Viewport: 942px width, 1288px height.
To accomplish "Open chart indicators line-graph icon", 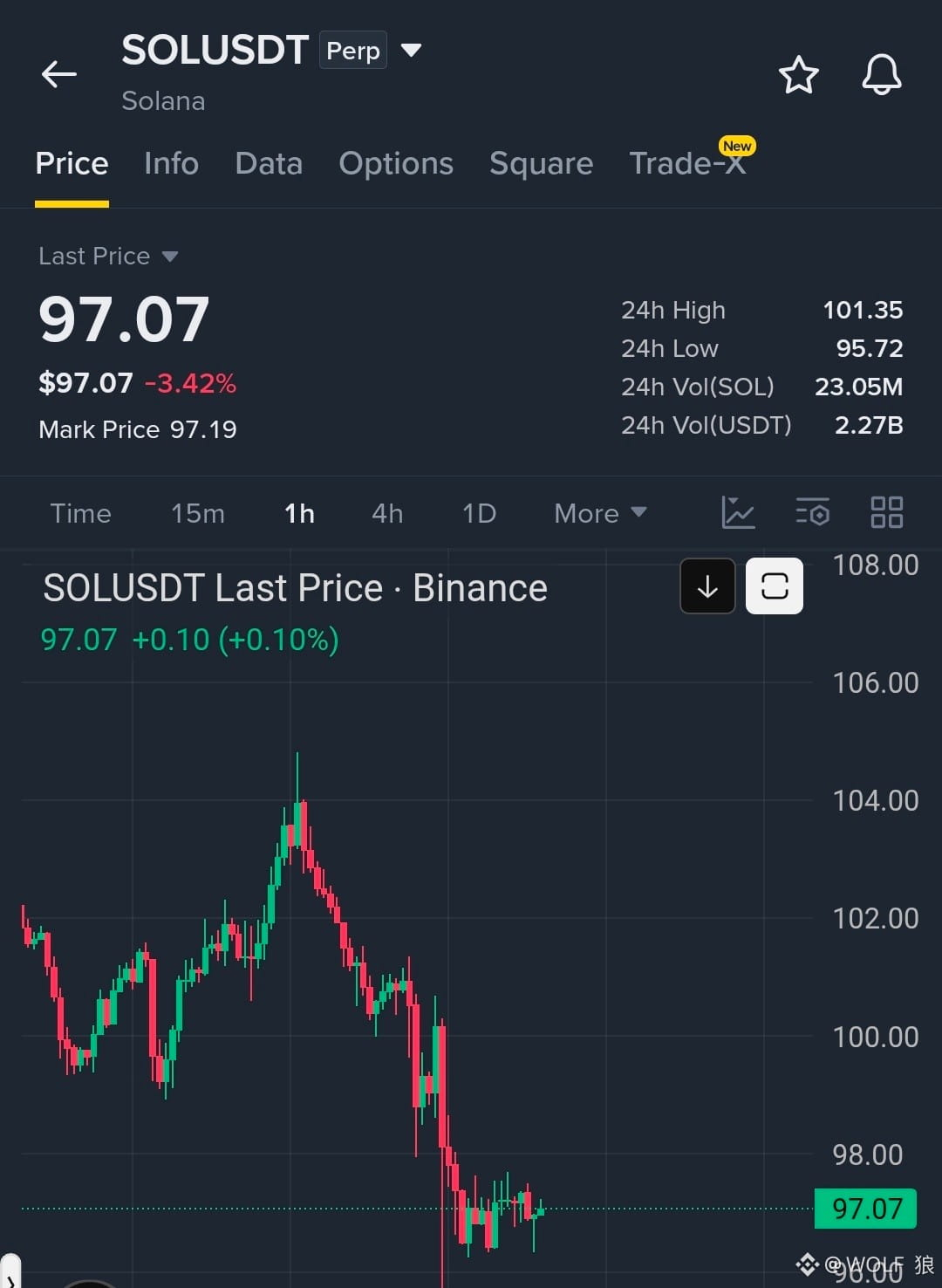I will (x=738, y=512).
